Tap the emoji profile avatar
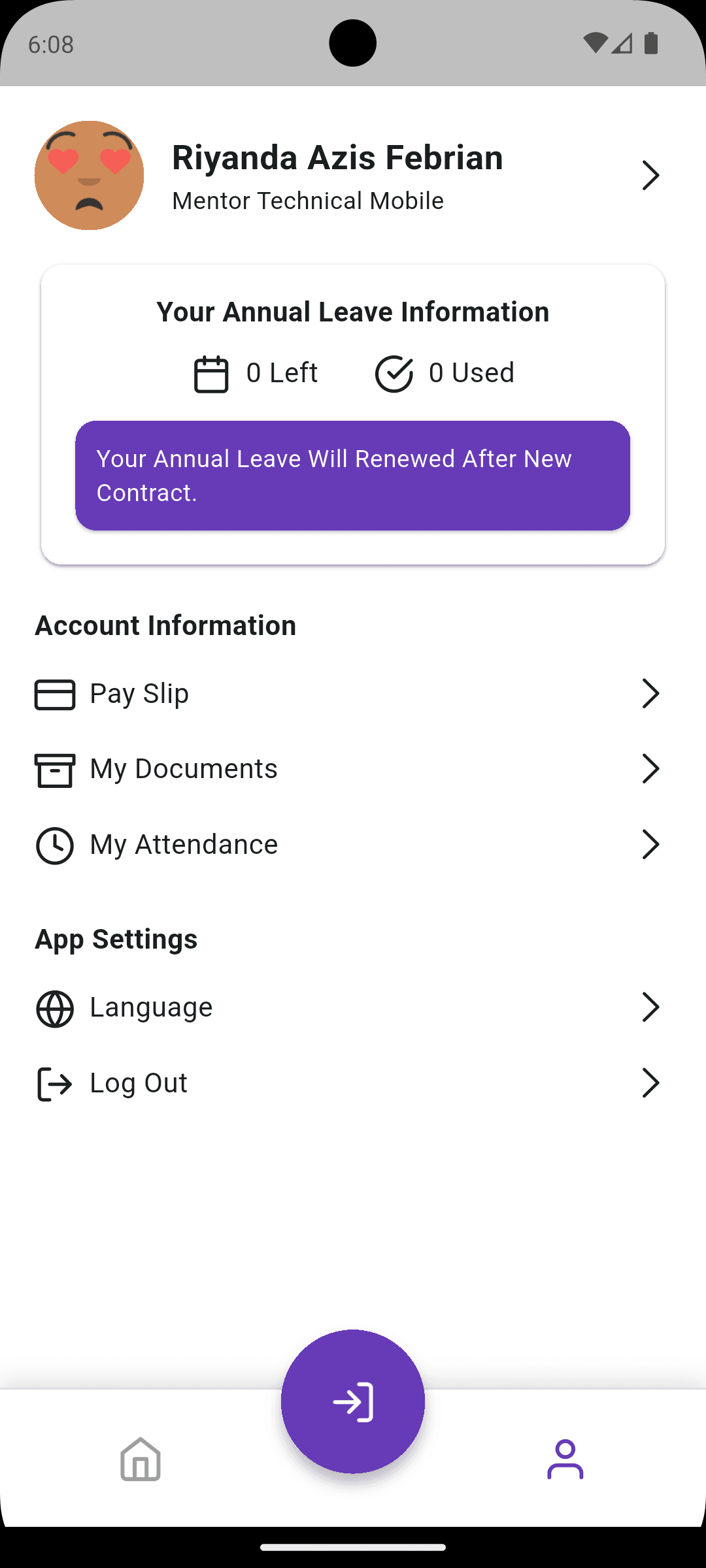The image size is (706, 1568). (89, 175)
